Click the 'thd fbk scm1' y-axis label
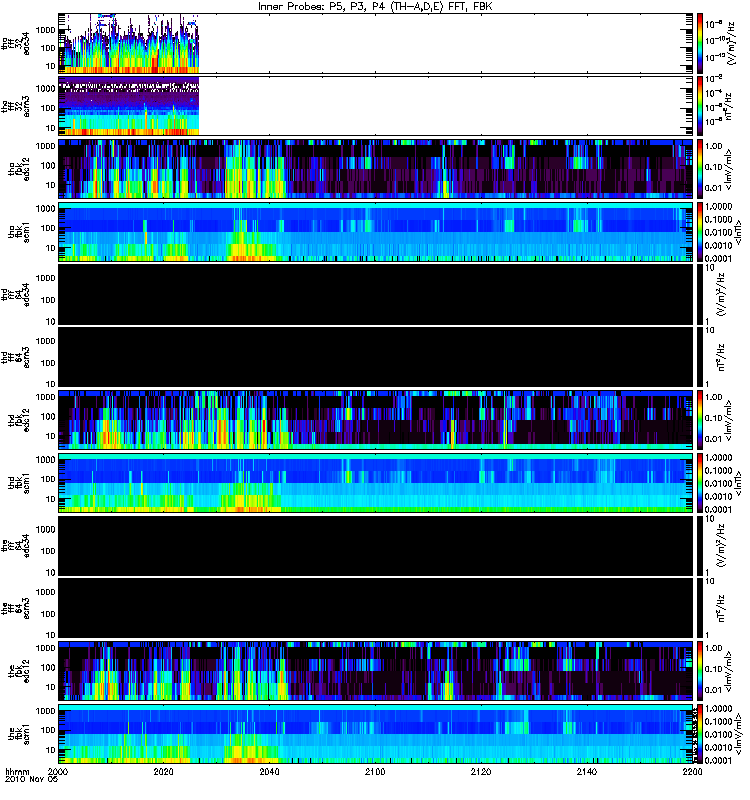Screen dimensions: 750x800 19,483
